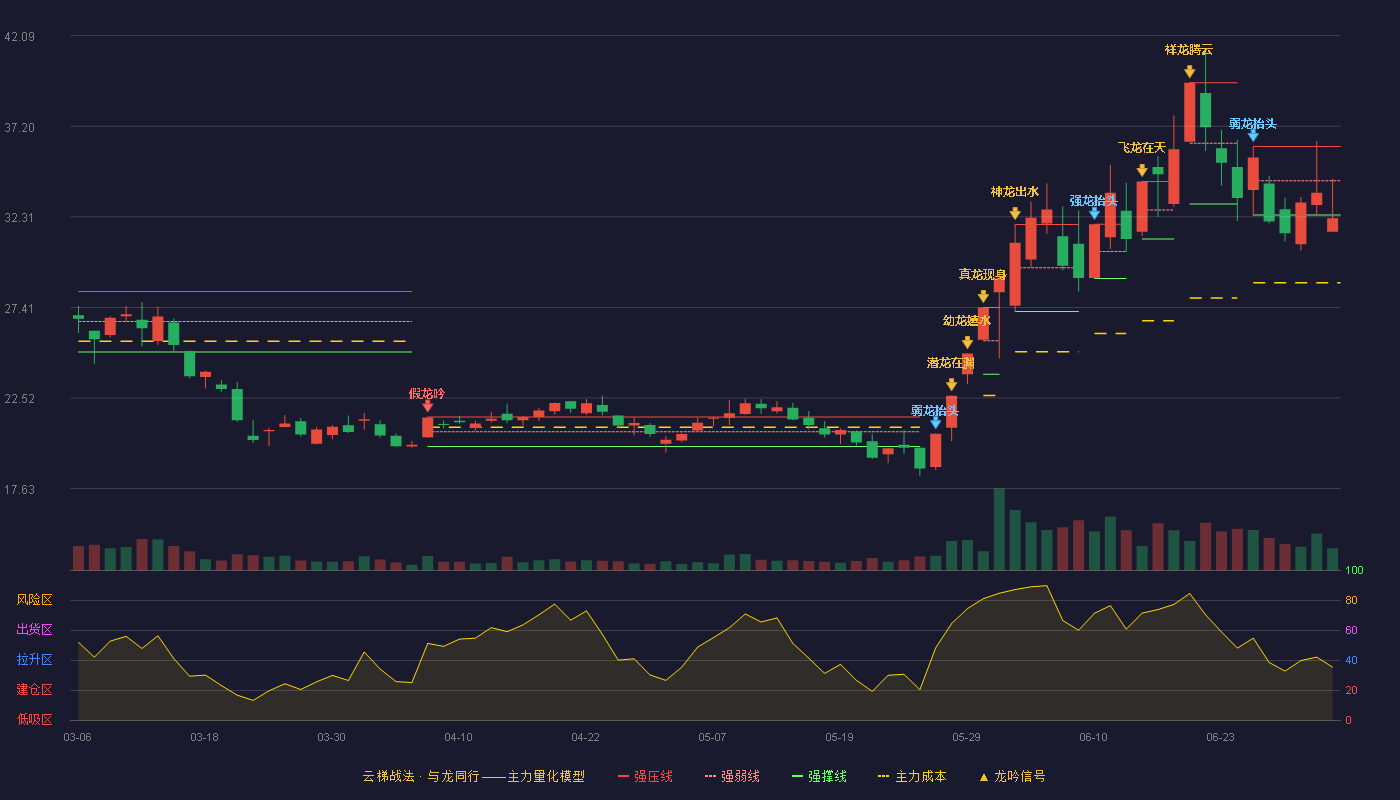Select the 假龙吟 signal label

pyautogui.click(x=427, y=393)
